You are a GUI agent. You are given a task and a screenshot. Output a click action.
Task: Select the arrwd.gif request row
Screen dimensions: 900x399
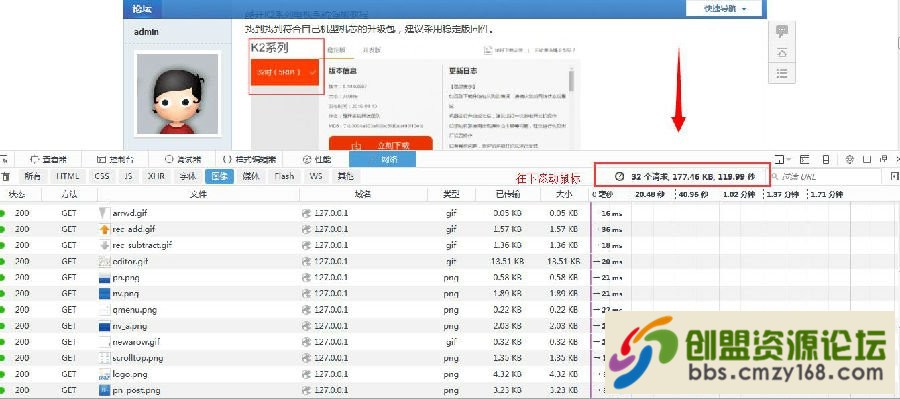click(450, 213)
